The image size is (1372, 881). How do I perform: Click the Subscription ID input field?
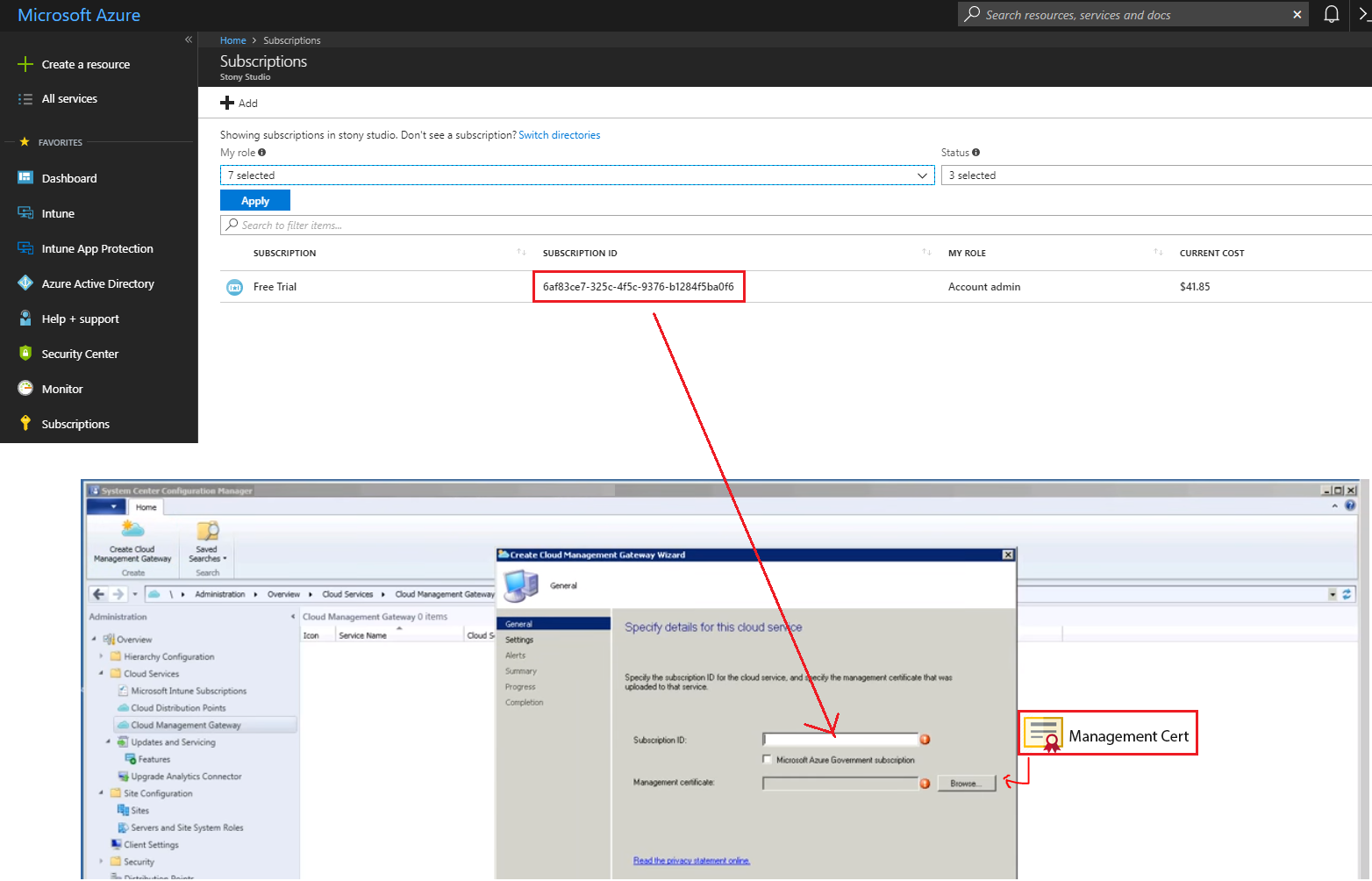(x=840, y=740)
